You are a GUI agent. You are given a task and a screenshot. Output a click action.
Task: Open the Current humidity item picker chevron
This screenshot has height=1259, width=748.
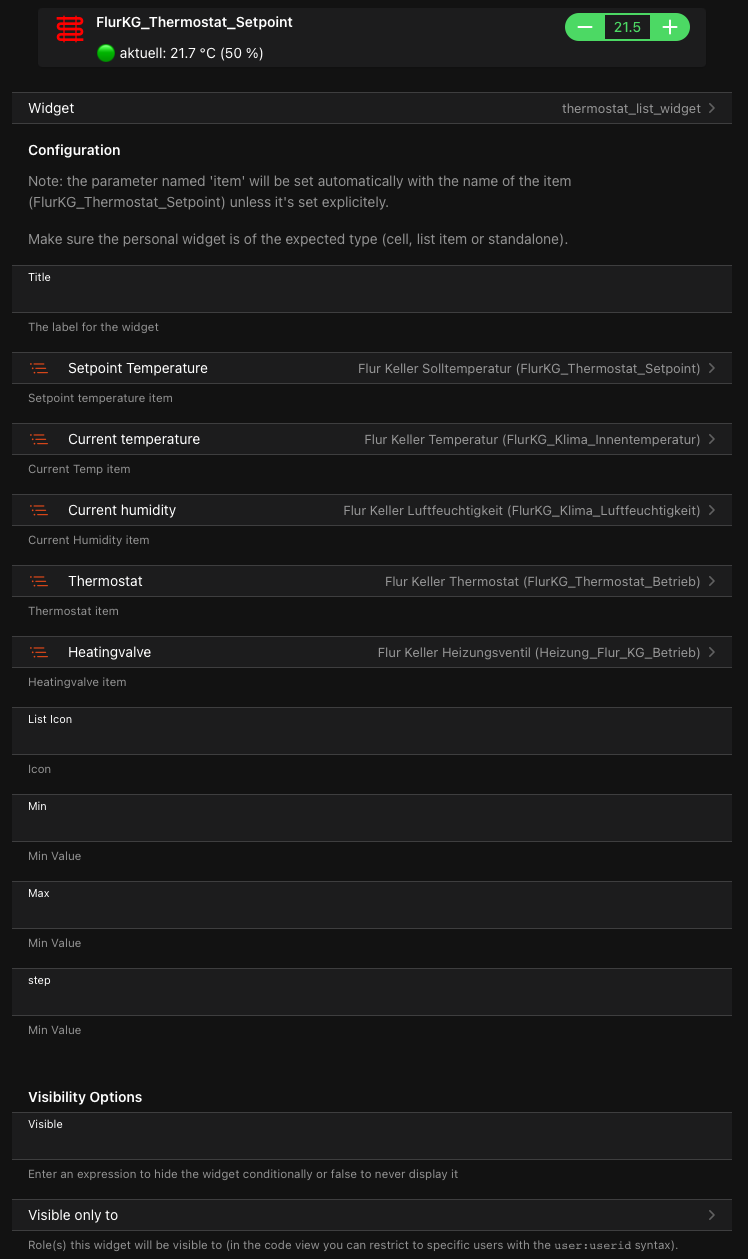(712, 510)
